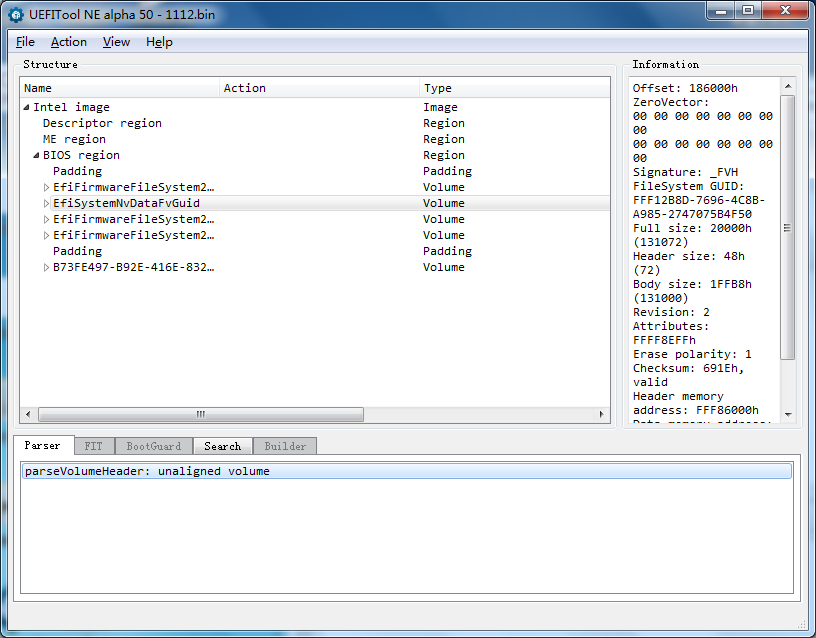Switch to the Builder tab
This screenshot has width=816, height=638.
pyautogui.click(x=285, y=446)
